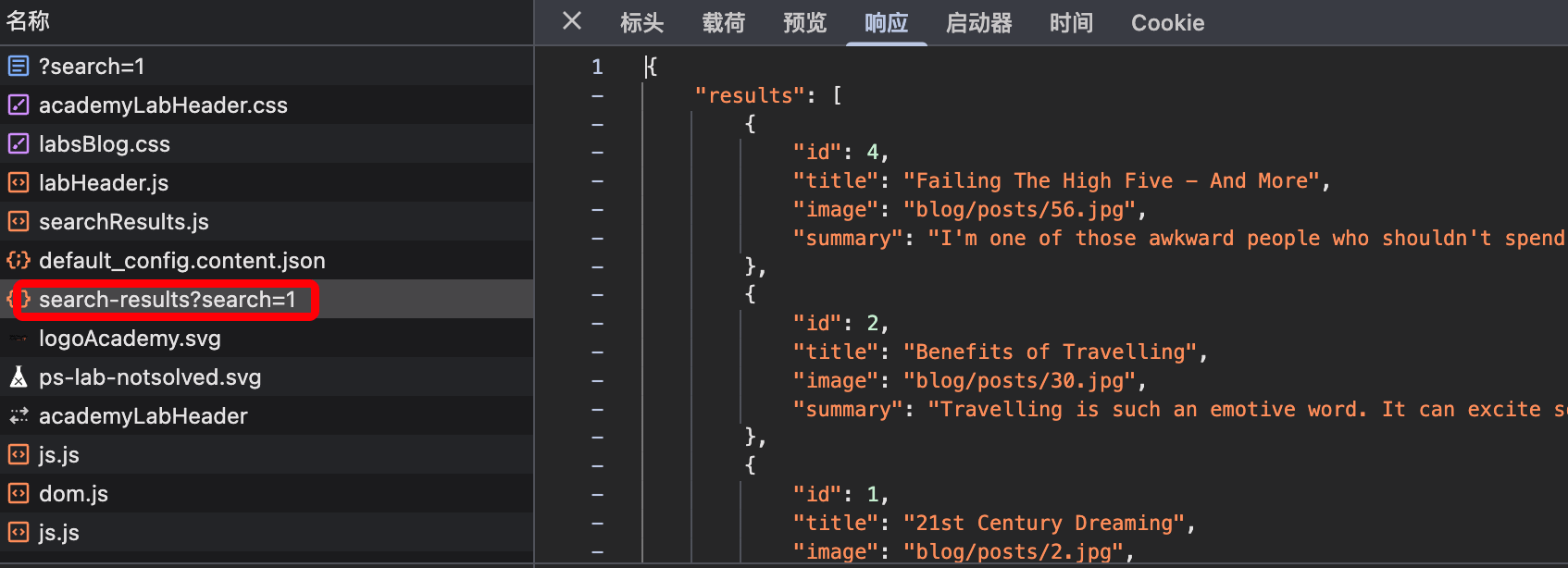Open the 载荷 tab
Image resolution: width=1568 pixels, height=568 pixels.
pyautogui.click(x=723, y=23)
